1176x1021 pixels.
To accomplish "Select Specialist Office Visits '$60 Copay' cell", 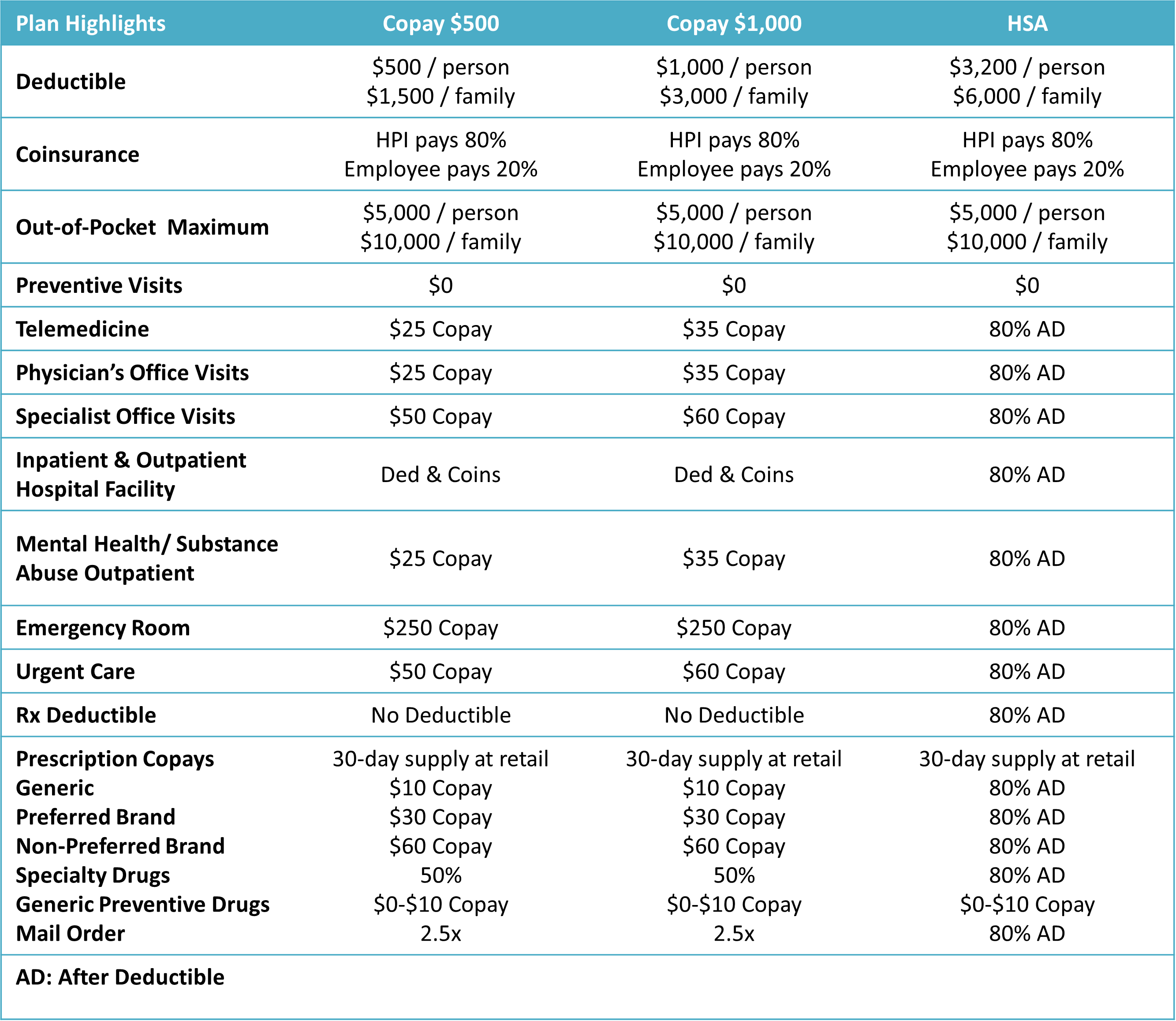I will 734,416.
